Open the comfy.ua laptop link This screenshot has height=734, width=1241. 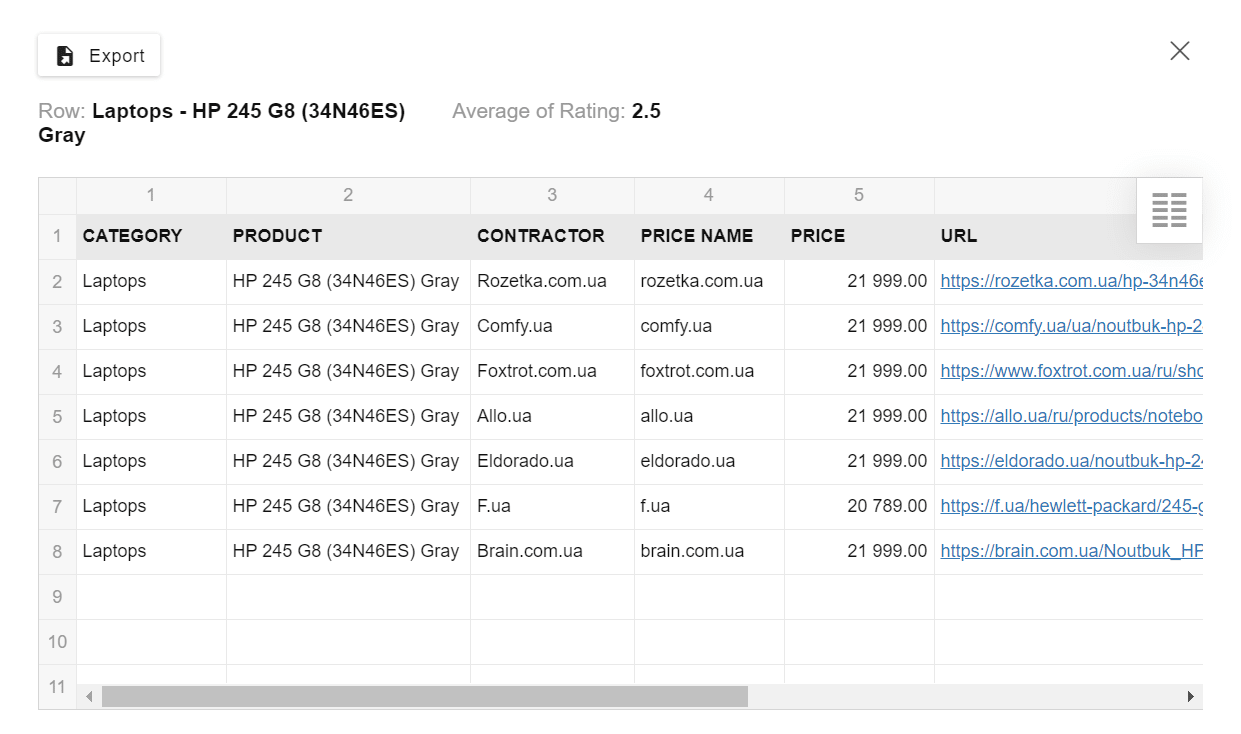(x=1070, y=326)
